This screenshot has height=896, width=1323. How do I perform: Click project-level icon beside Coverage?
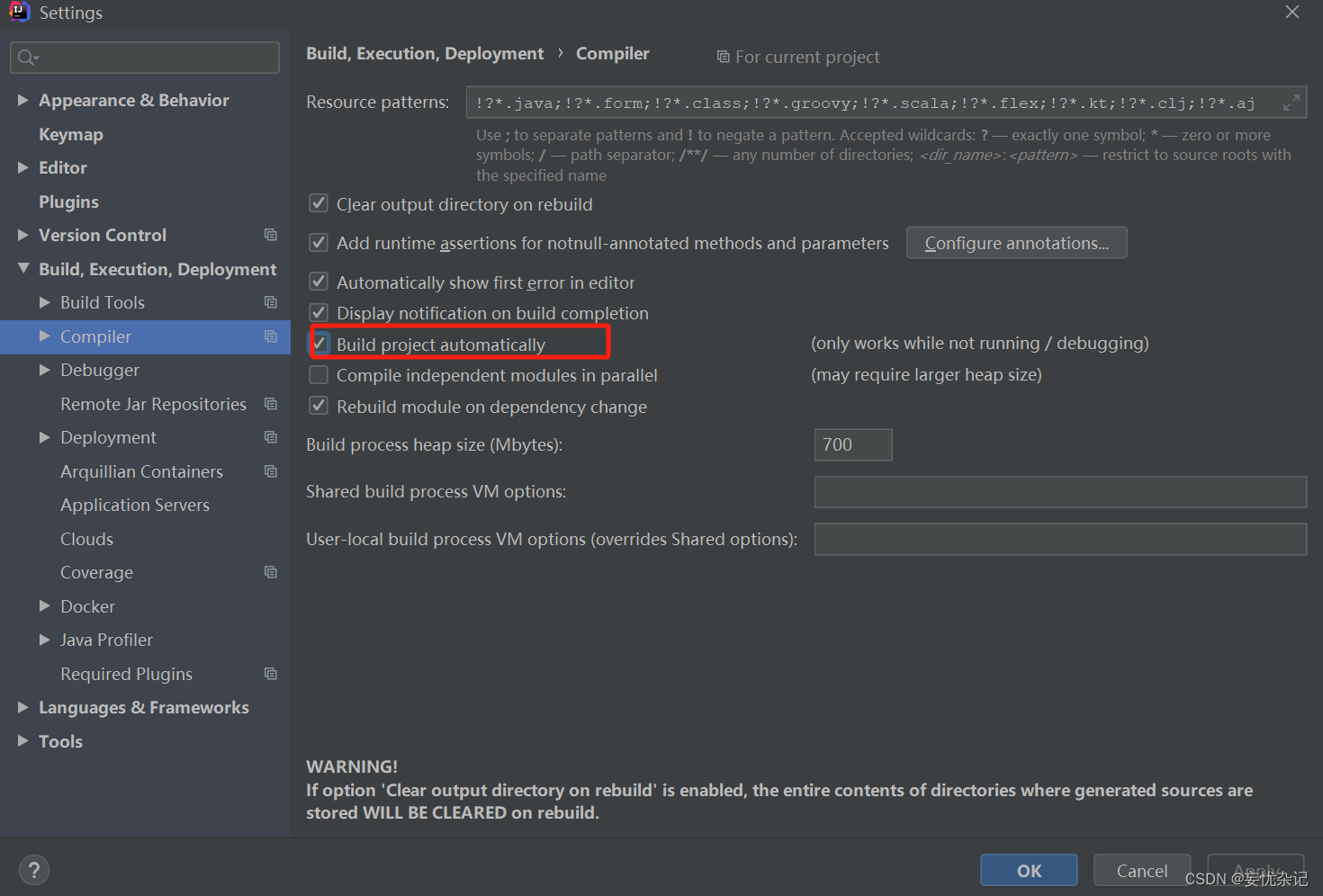(270, 572)
